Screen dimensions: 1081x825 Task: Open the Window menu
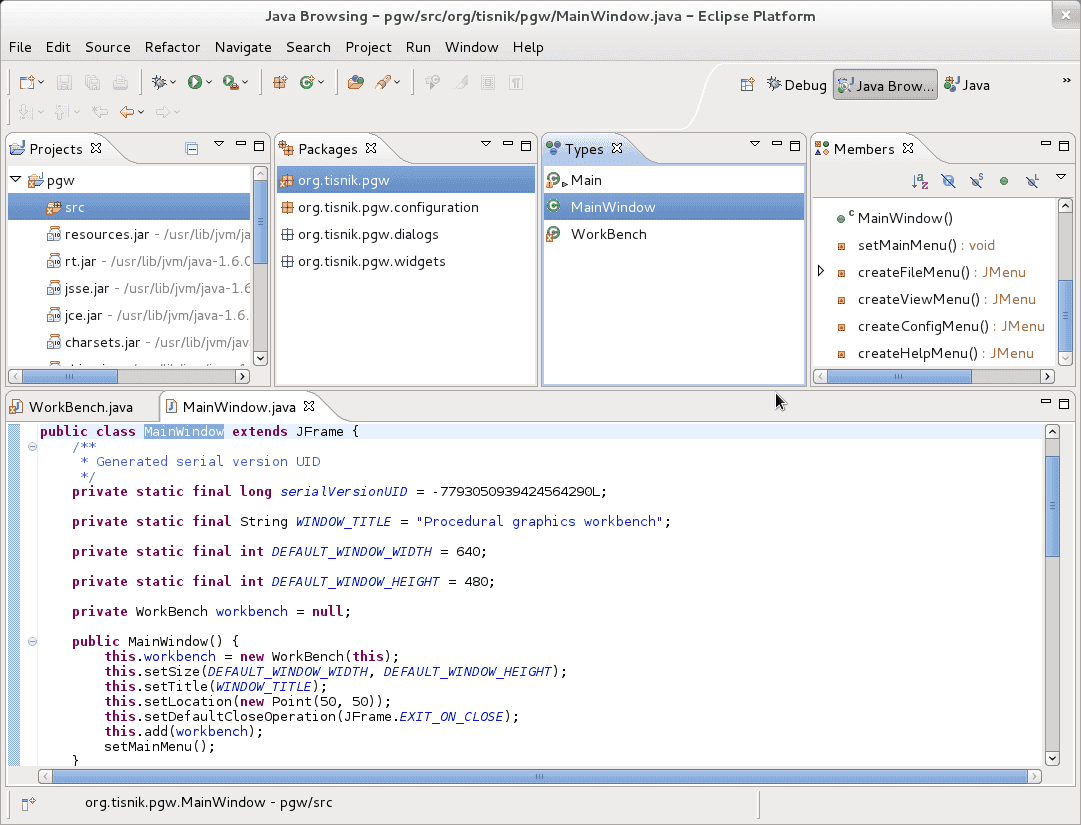point(472,47)
